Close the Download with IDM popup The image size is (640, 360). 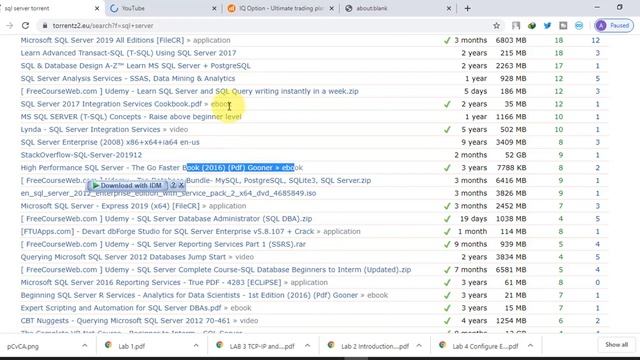181,185
